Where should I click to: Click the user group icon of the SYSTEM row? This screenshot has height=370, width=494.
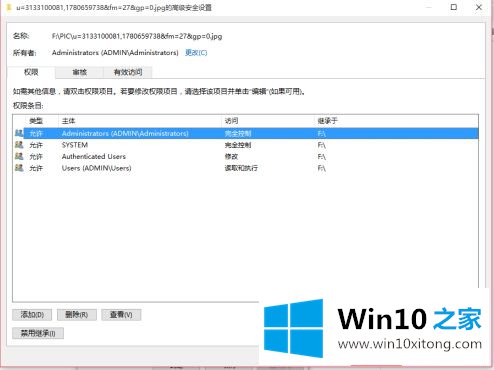click(19, 145)
